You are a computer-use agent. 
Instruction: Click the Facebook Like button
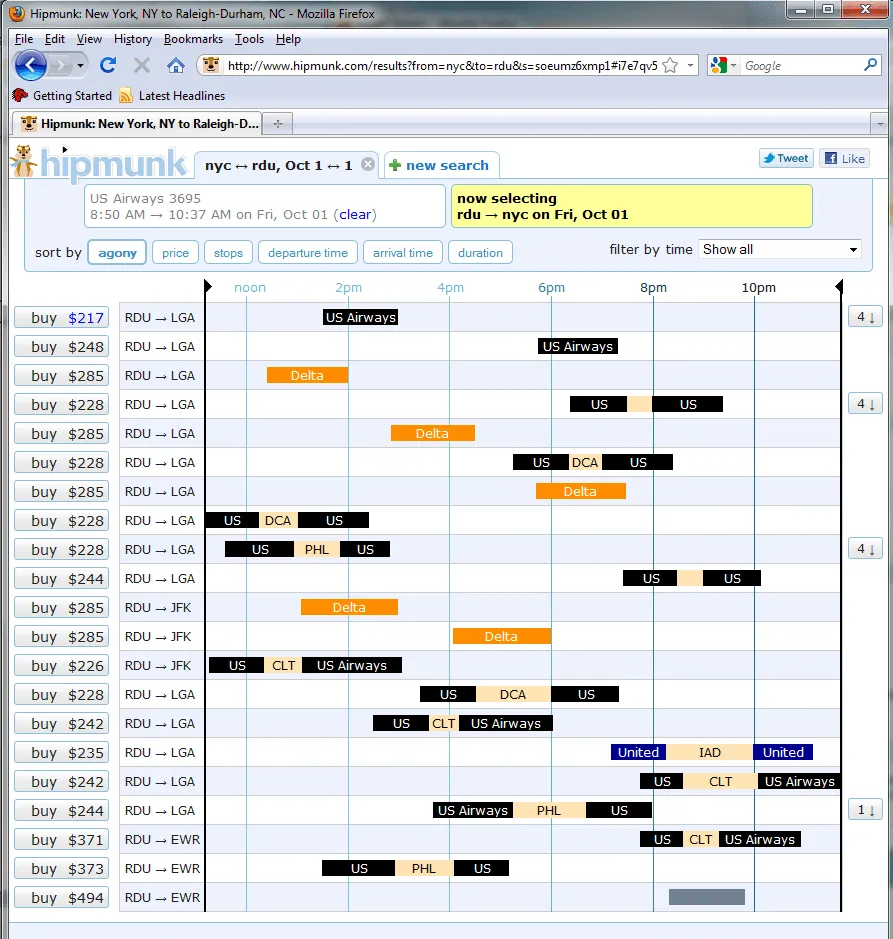(x=844, y=158)
